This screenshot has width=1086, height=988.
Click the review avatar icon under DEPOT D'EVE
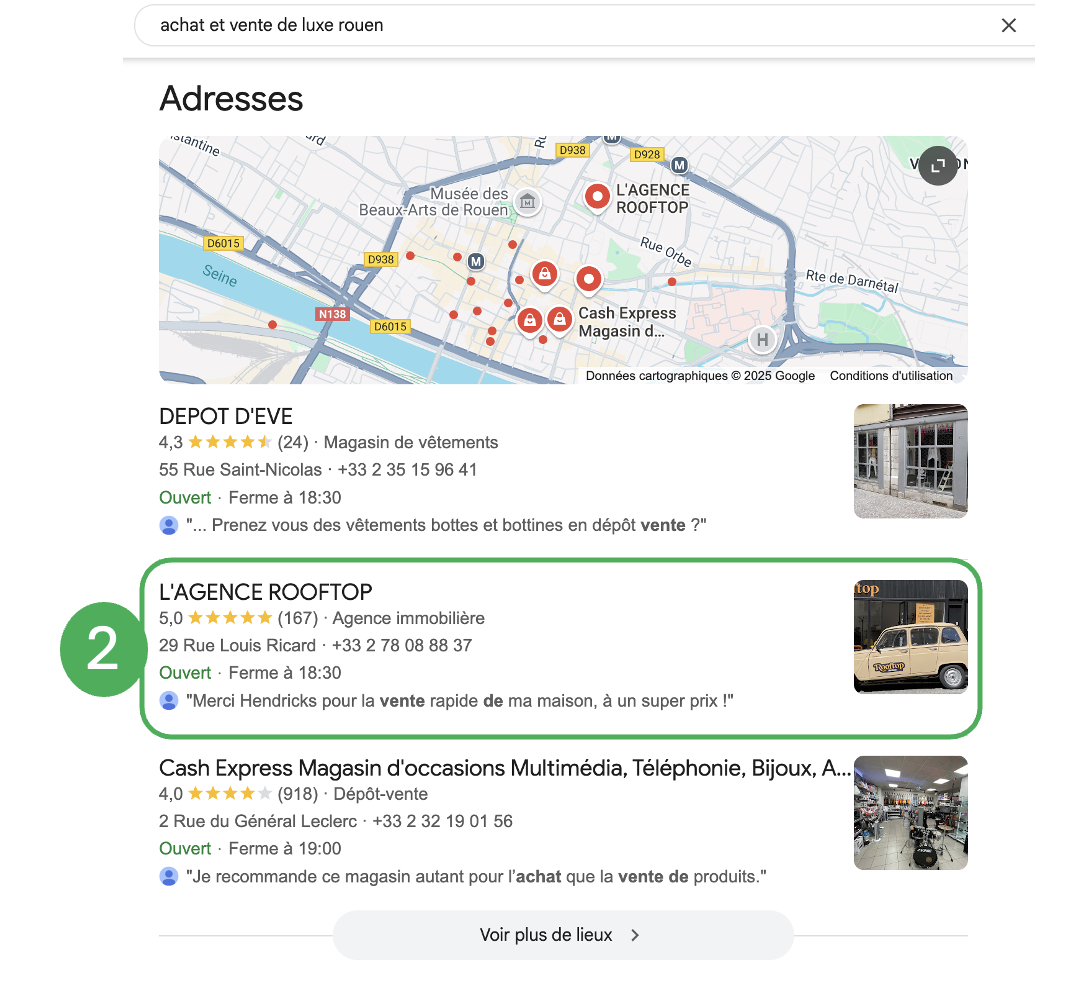[x=169, y=526]
